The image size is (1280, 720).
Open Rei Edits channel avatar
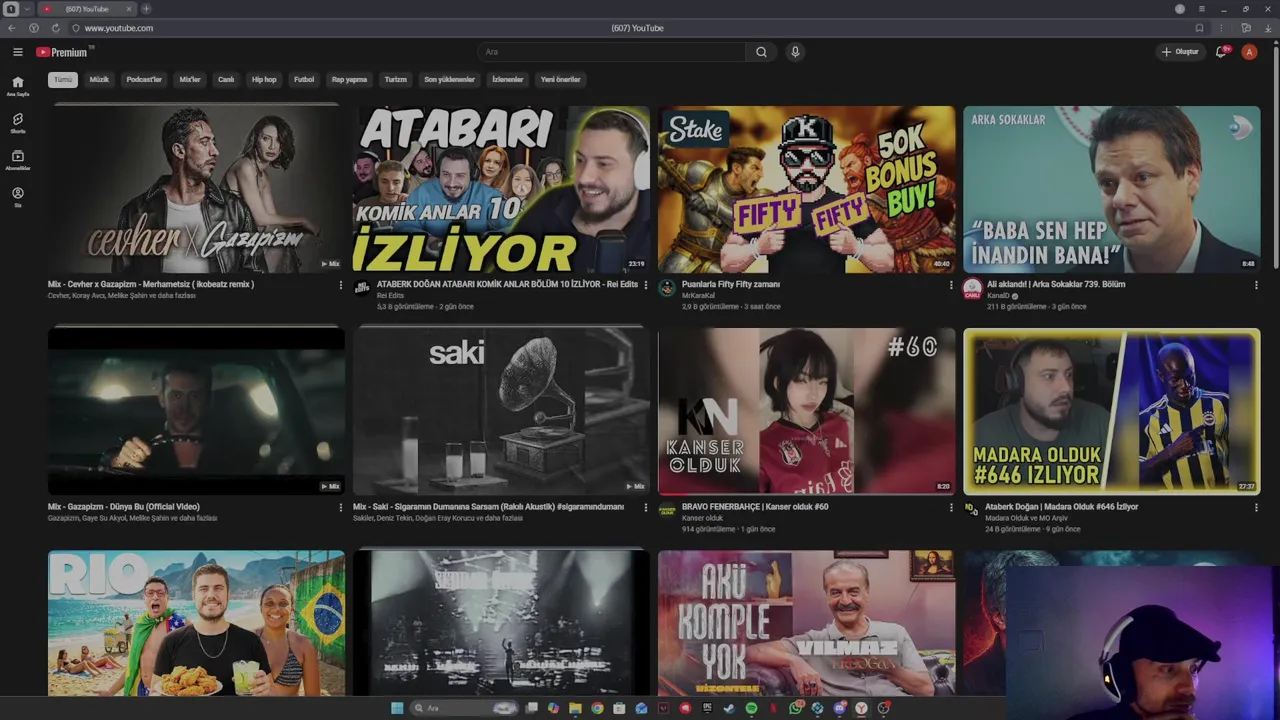362,288
